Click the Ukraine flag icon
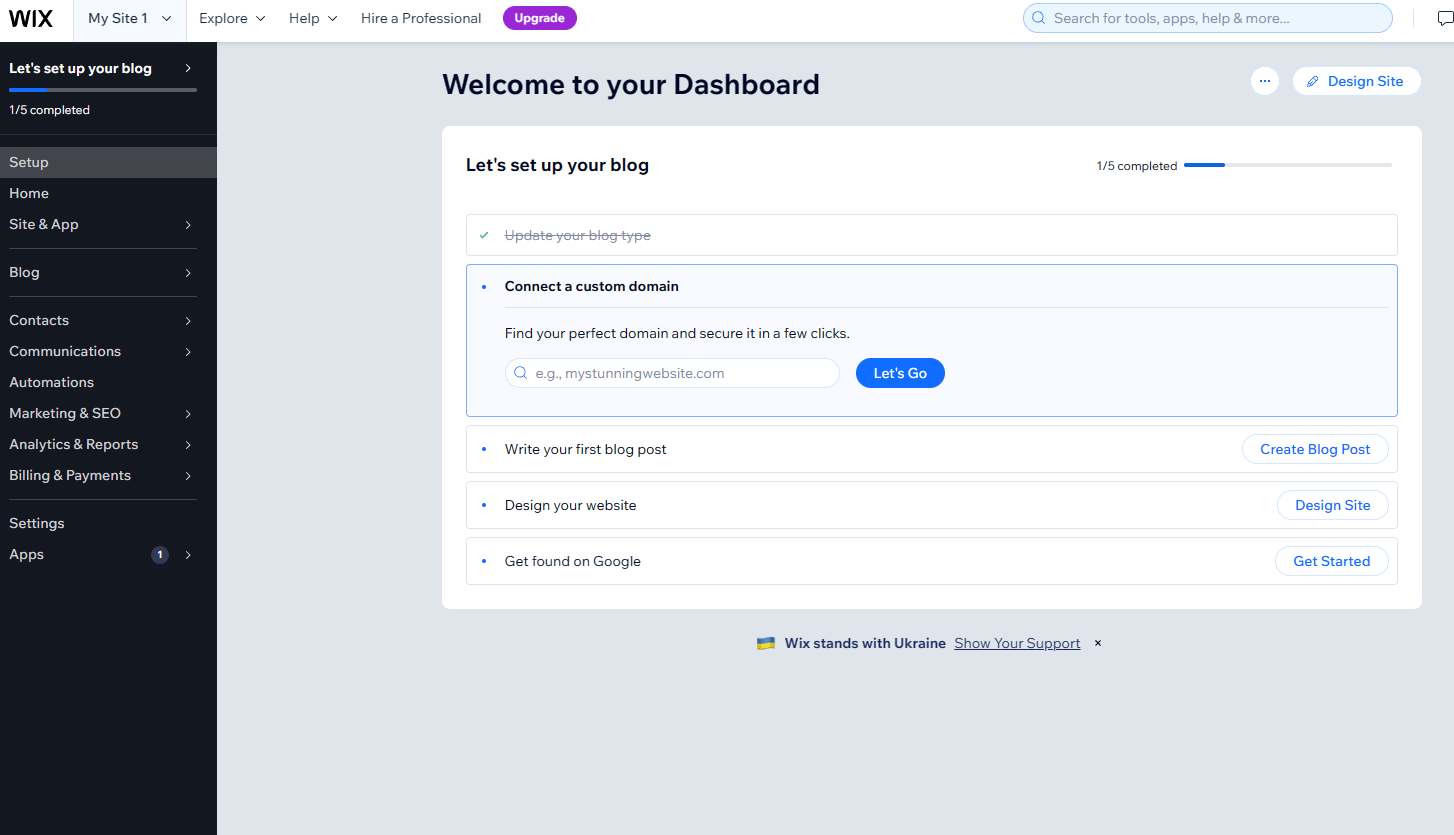The width and height of the screenshot is (1454, 835). [766, 643]
